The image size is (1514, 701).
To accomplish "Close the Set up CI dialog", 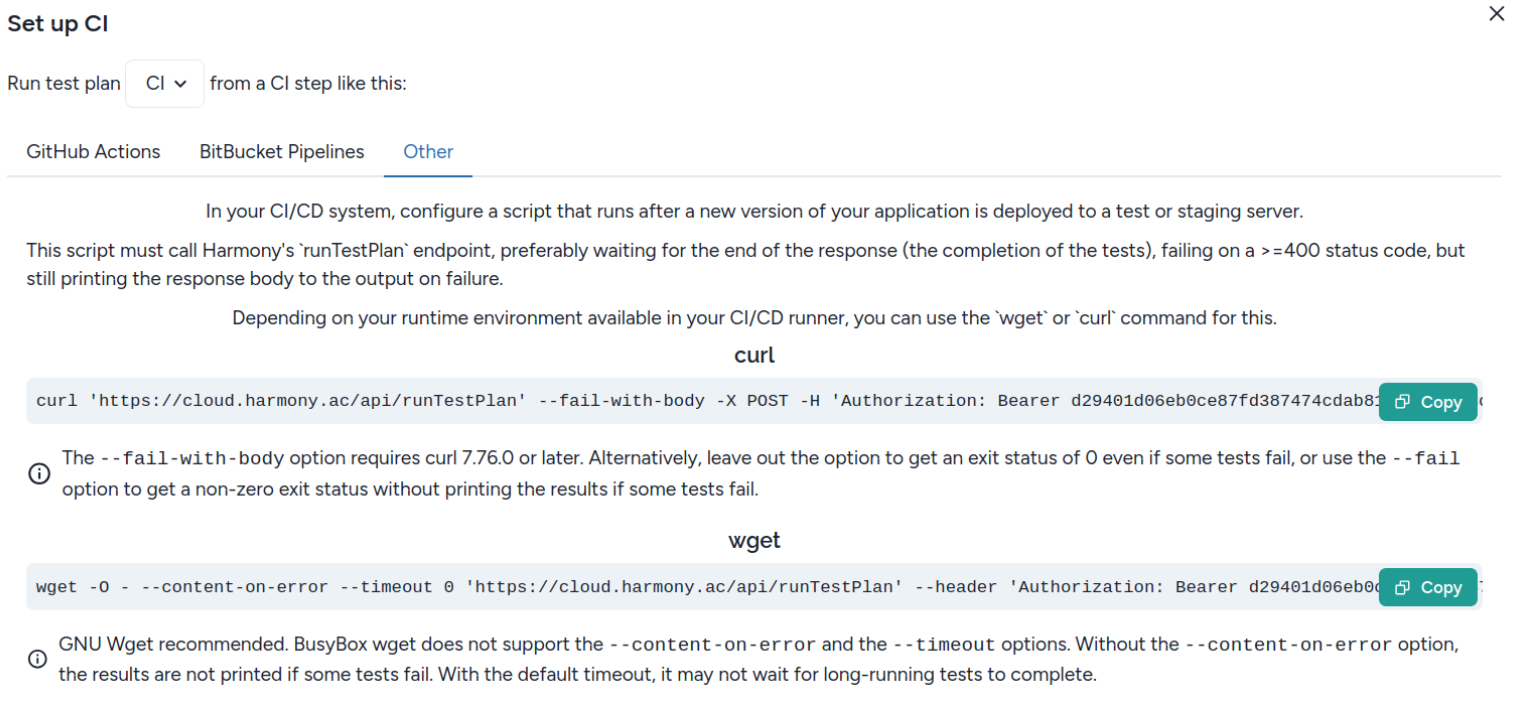I will (x=1496, y=14).
